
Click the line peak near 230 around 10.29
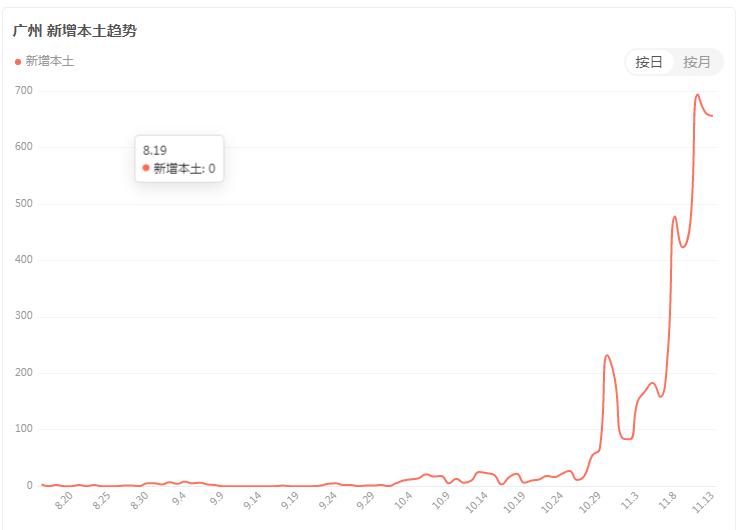pos(607,355)
